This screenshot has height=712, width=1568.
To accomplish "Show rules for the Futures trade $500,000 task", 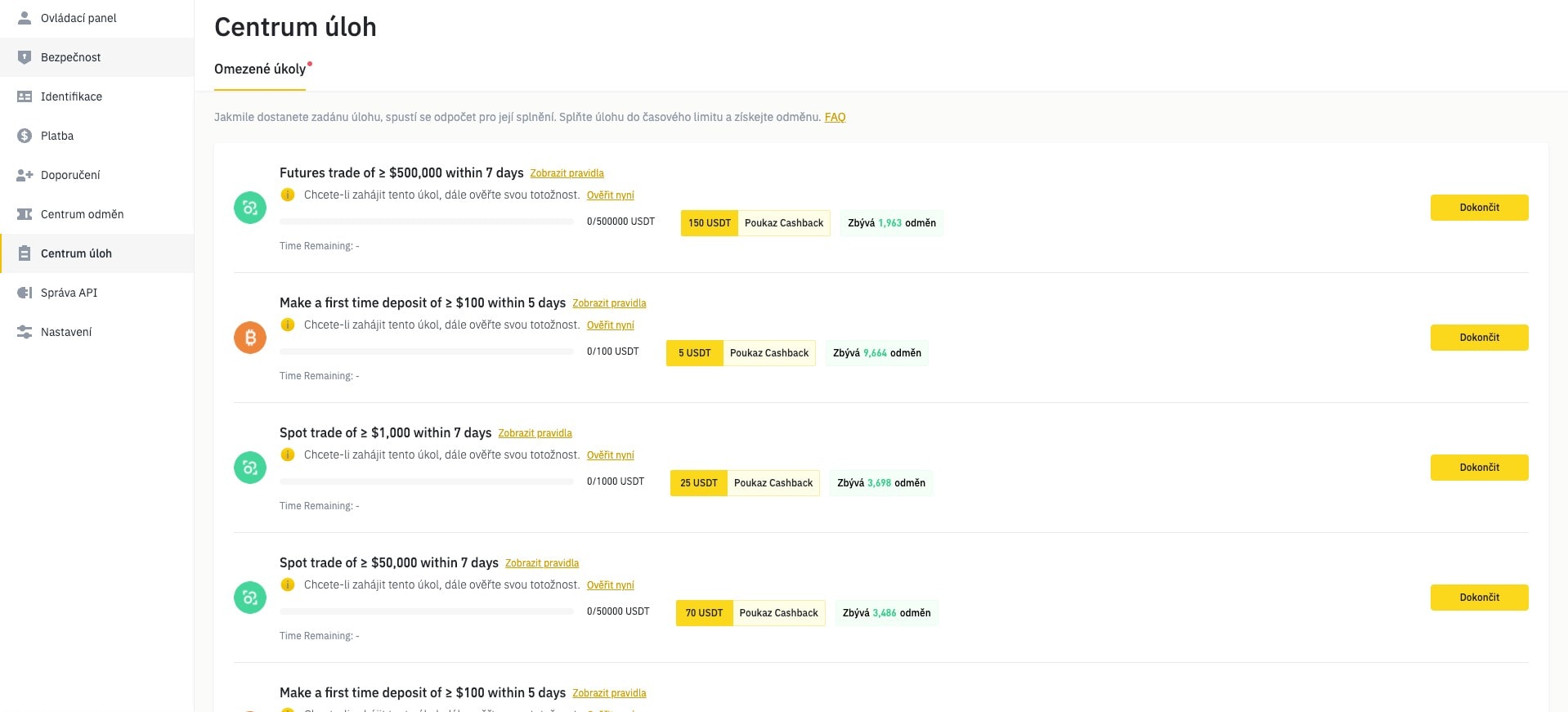I will 567,173.
